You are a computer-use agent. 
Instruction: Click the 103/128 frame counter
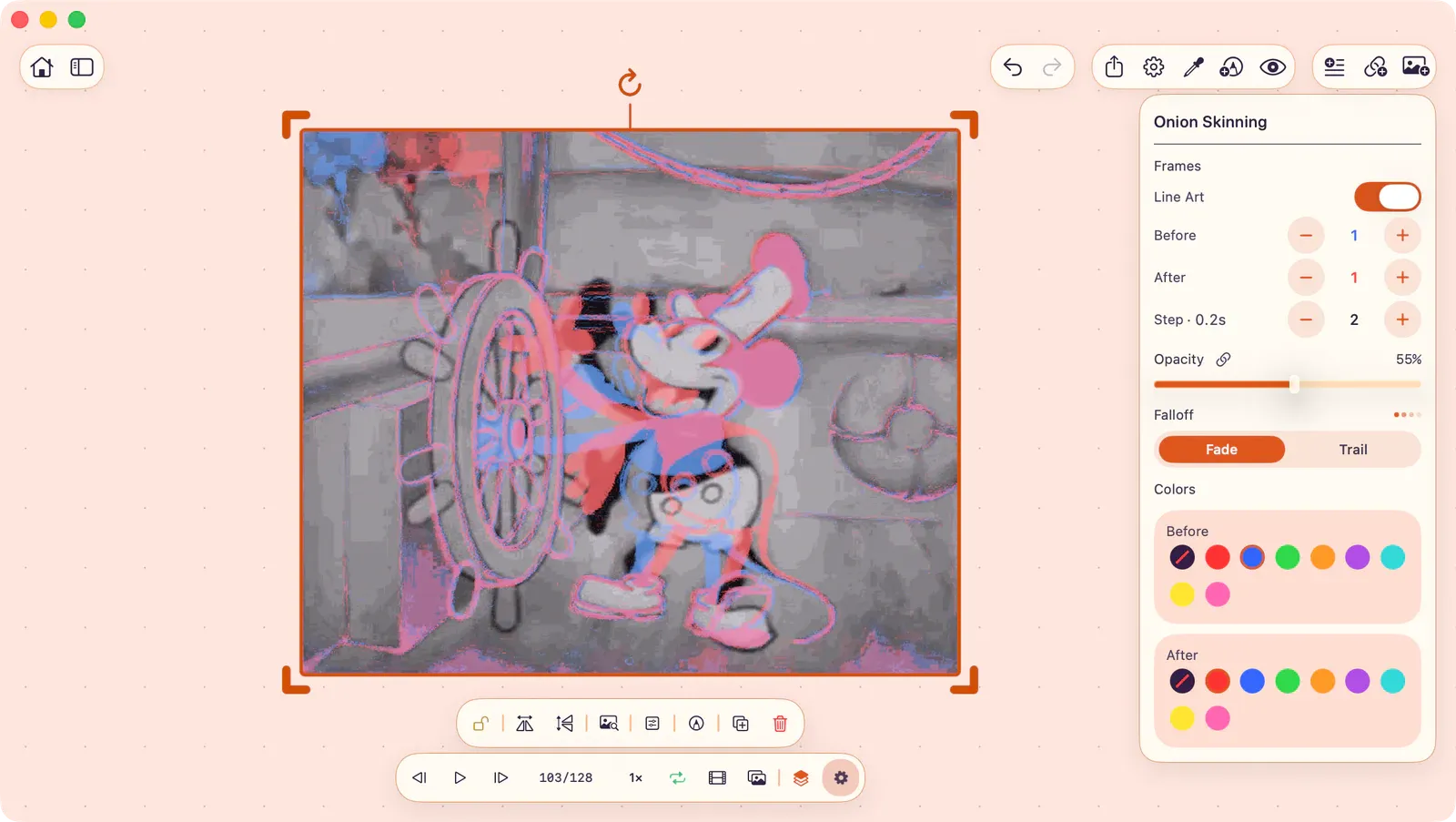pyautogui.click(x=565, y=777)
